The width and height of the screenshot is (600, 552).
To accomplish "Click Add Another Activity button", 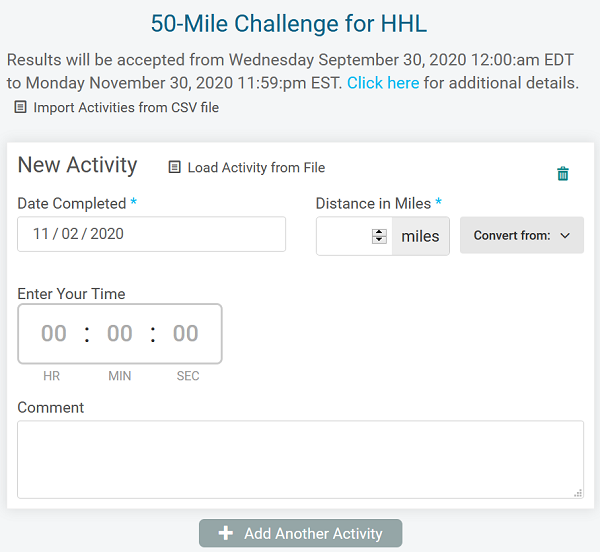I will [x=300, y=533].
